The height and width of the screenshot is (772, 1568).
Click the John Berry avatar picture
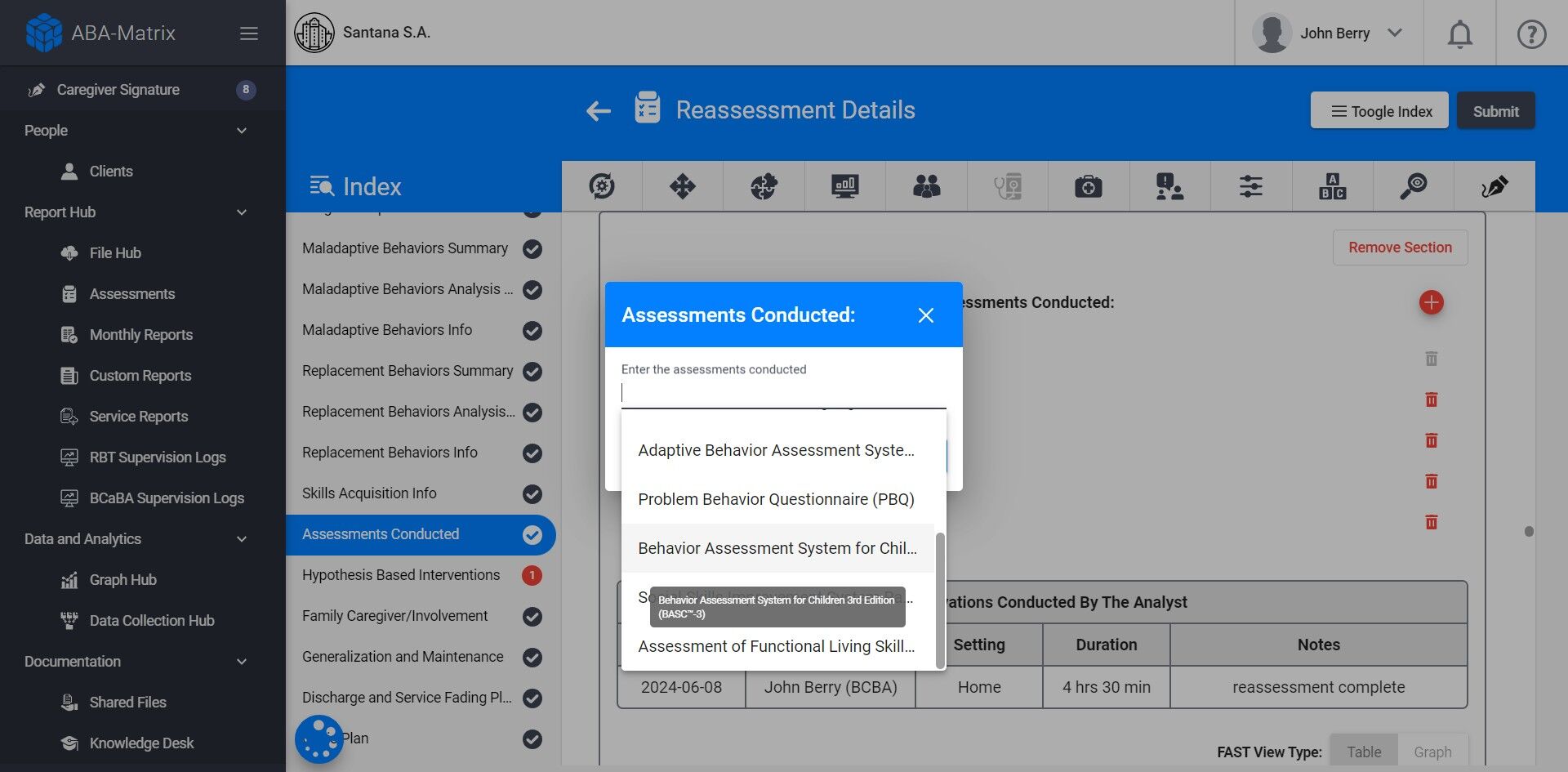(x=1272, y=33)
